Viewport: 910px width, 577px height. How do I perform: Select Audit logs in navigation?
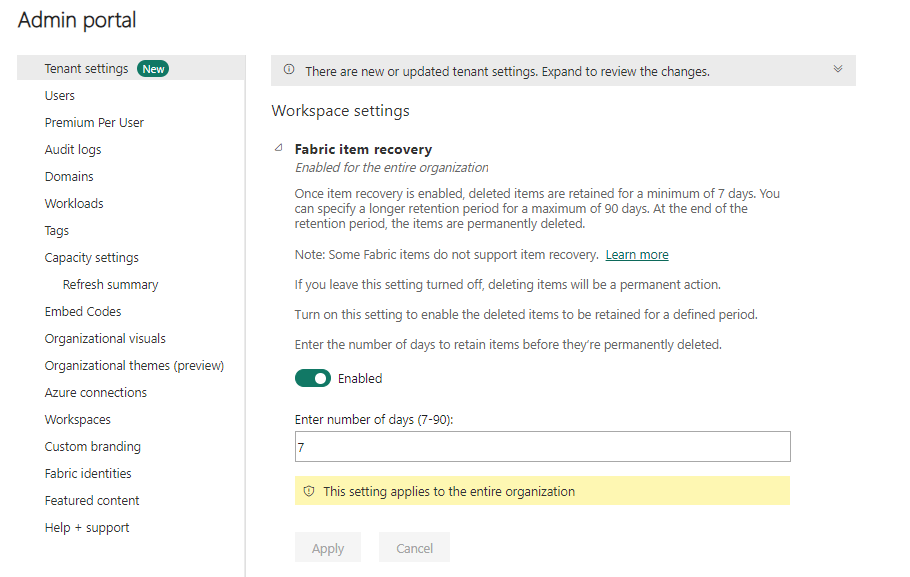coord(73,150)
